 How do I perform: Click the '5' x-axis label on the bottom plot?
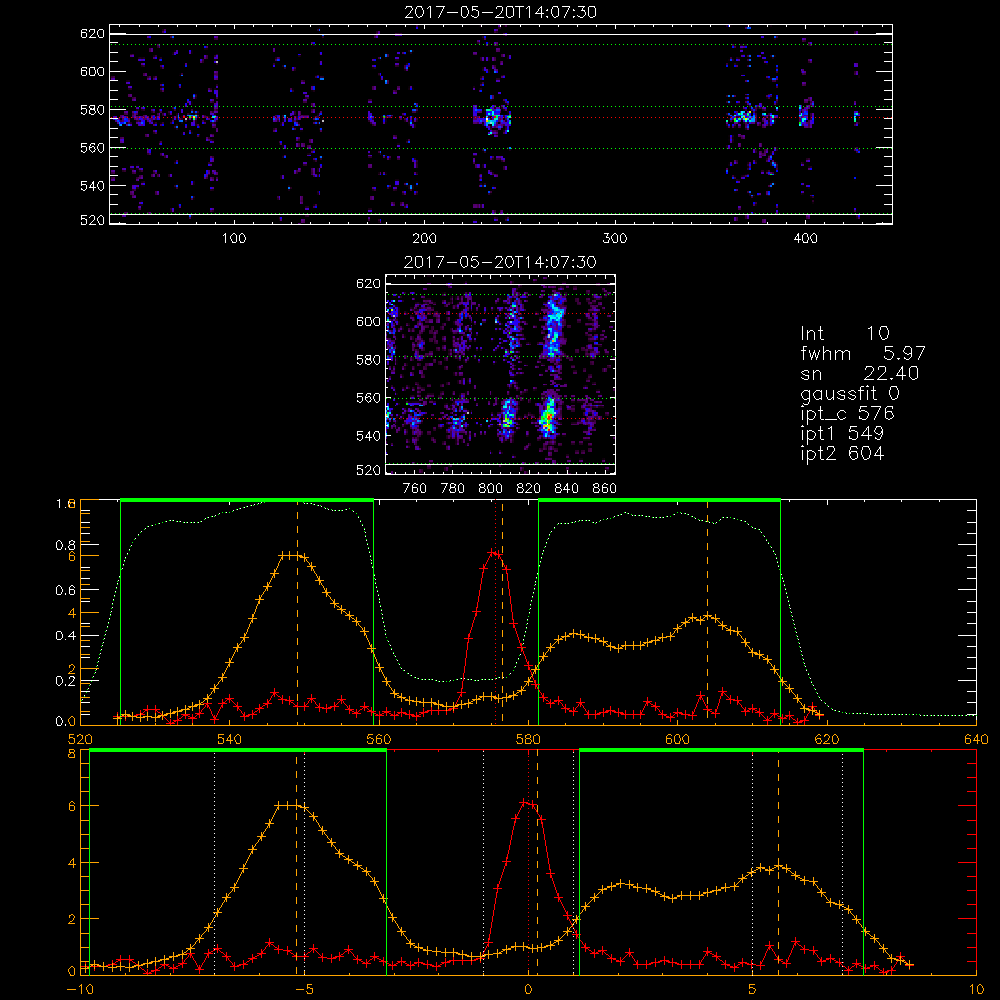coord(753,990)
